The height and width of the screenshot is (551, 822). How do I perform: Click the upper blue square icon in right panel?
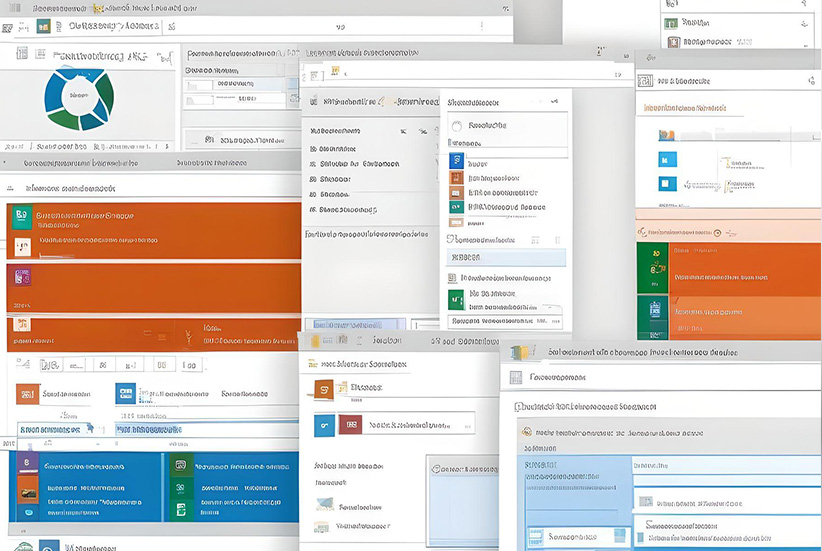click(667, 158)
